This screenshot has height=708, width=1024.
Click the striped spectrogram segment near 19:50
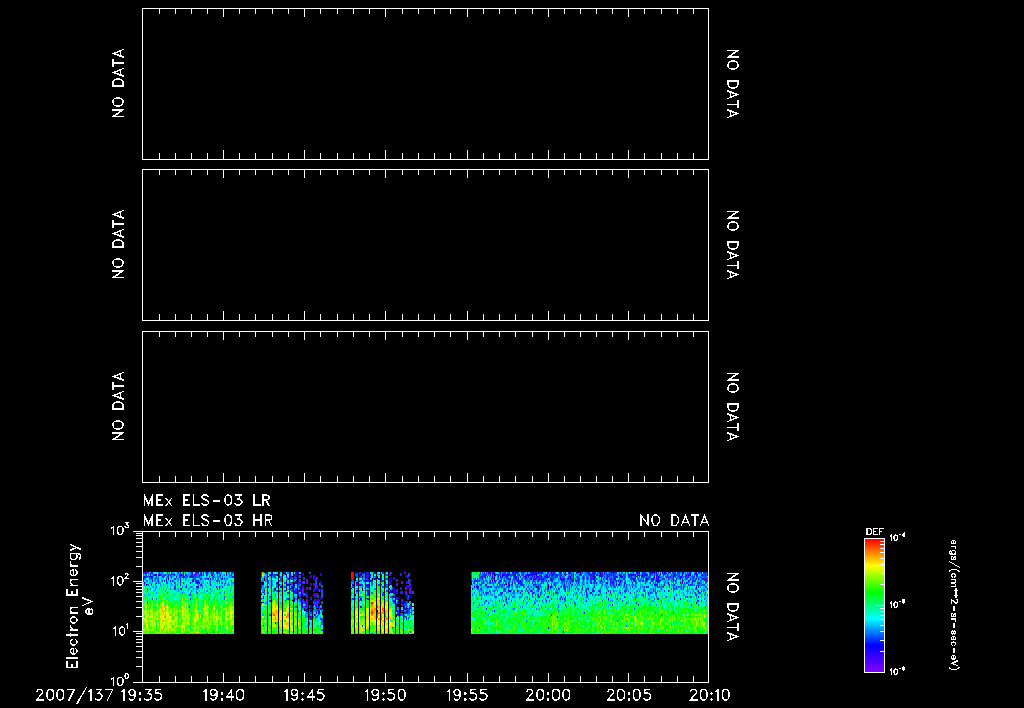coord(382,603)
